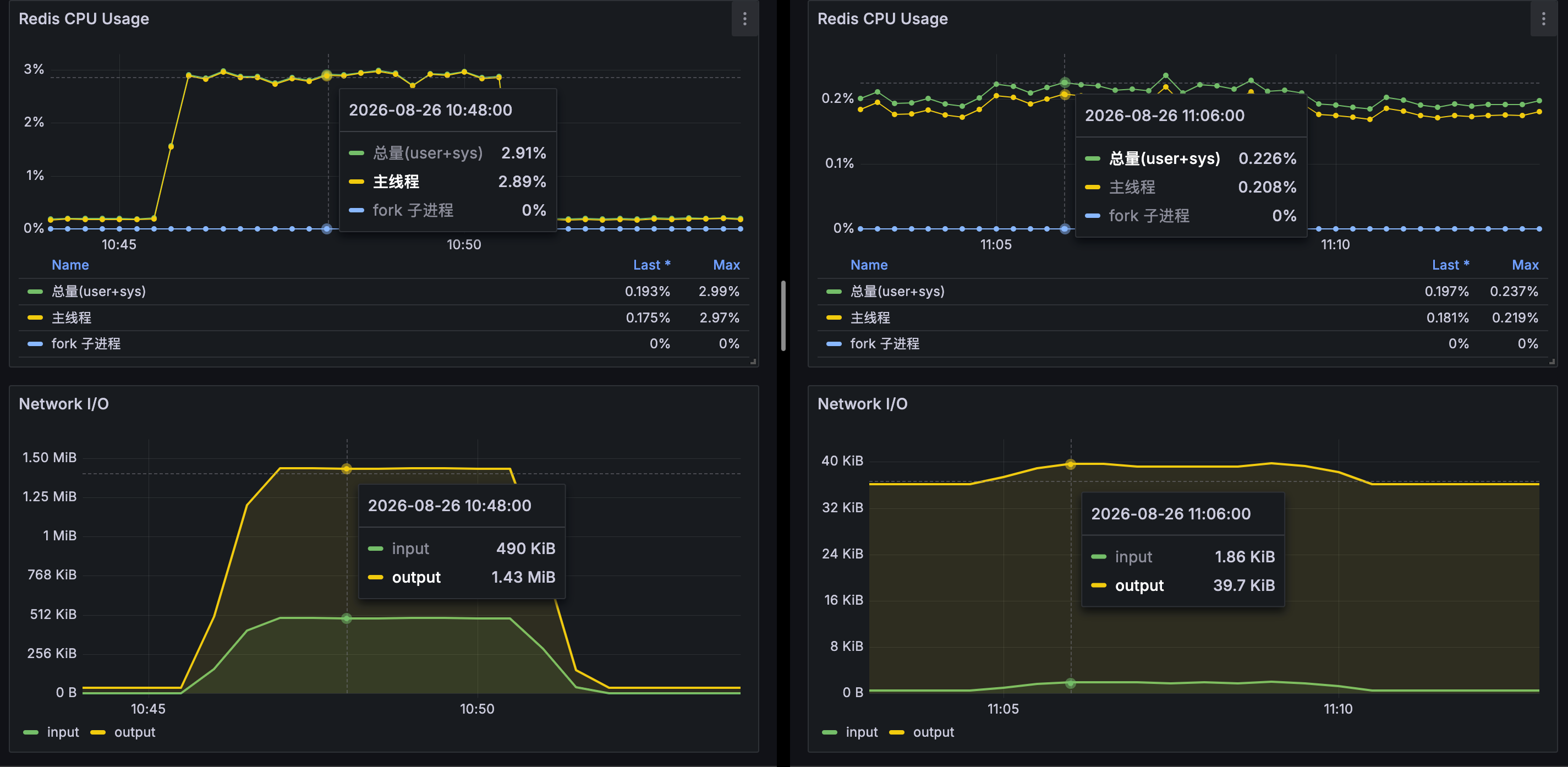Click highlighted yellow output point on the 39.7 KiB line
Screen dimensions: 1568x767
pyautogui.click(x=1071, y=464)
